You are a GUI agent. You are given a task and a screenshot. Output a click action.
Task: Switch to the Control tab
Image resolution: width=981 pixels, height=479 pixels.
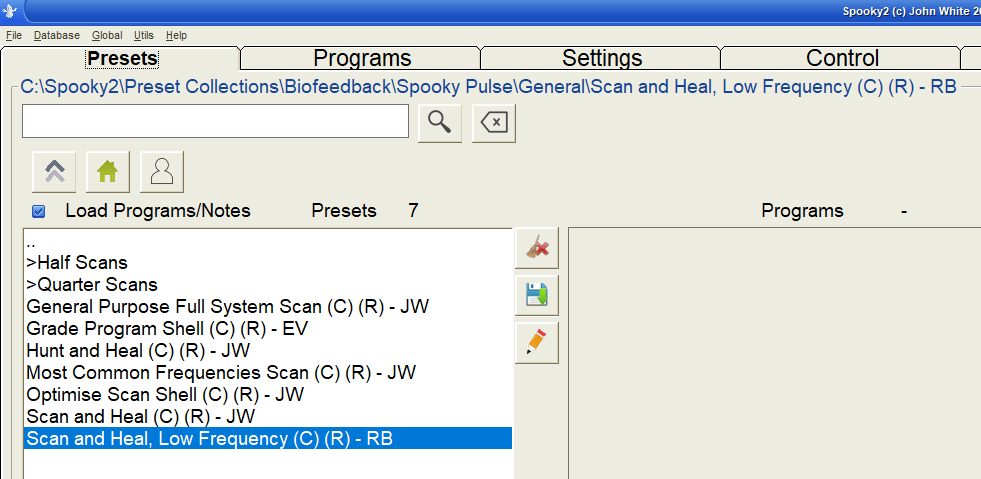point(842,58)
